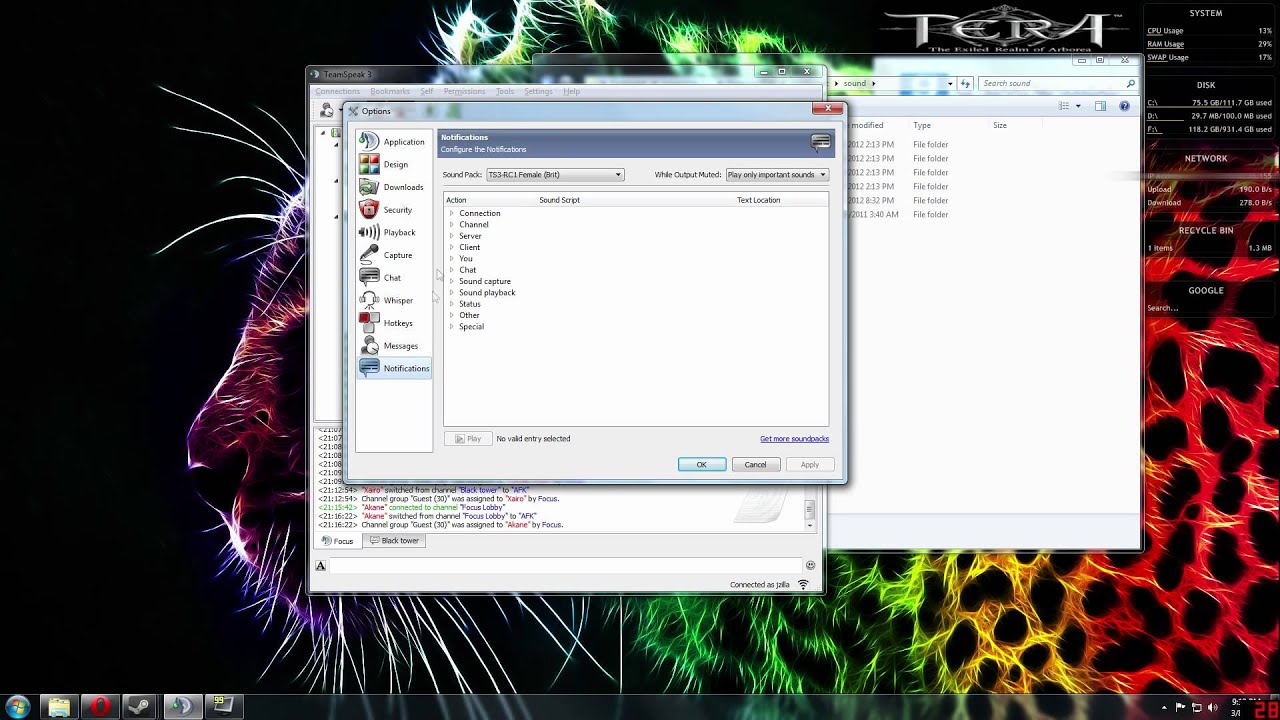This screenshot has height=720, width=1280.
Task: Open the Fraps taskbar icon
Action: (223, 707)
